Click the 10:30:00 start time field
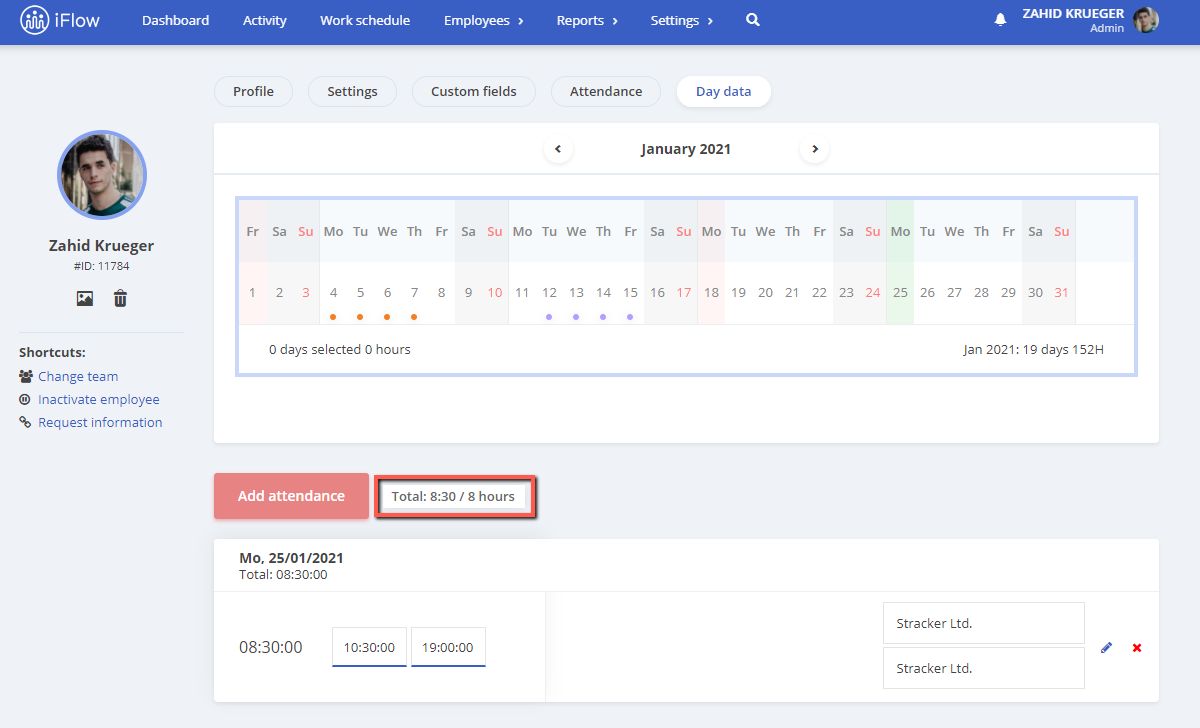The image size is (1200, 728). (369, 647)
